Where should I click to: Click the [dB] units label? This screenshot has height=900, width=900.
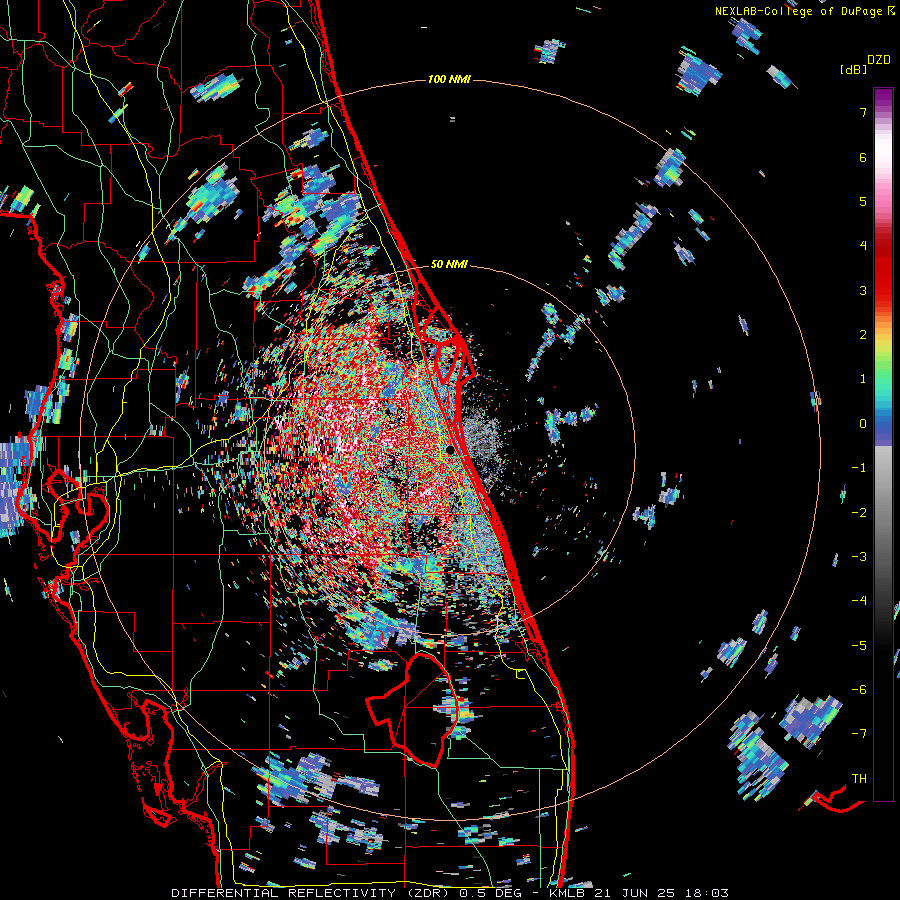(854, 69)
